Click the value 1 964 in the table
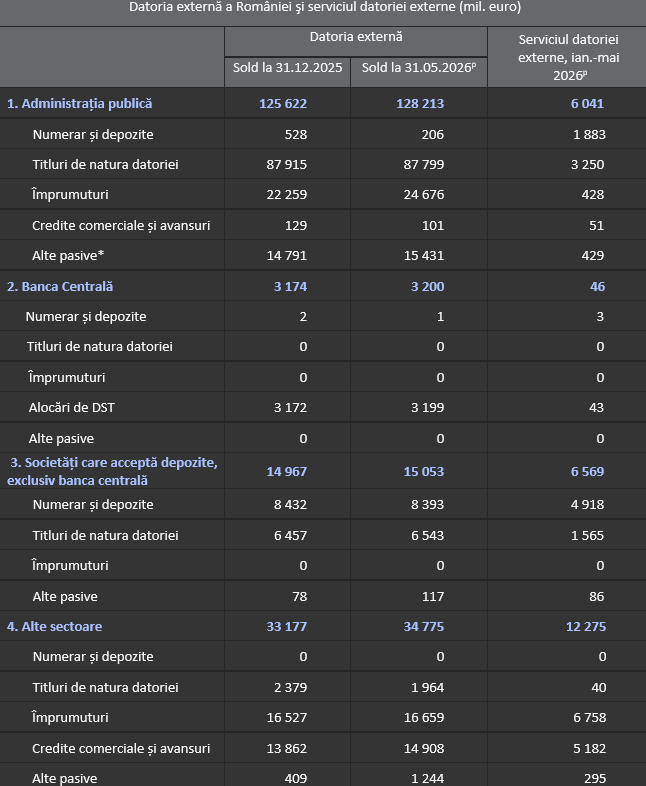 pos(427,687)
